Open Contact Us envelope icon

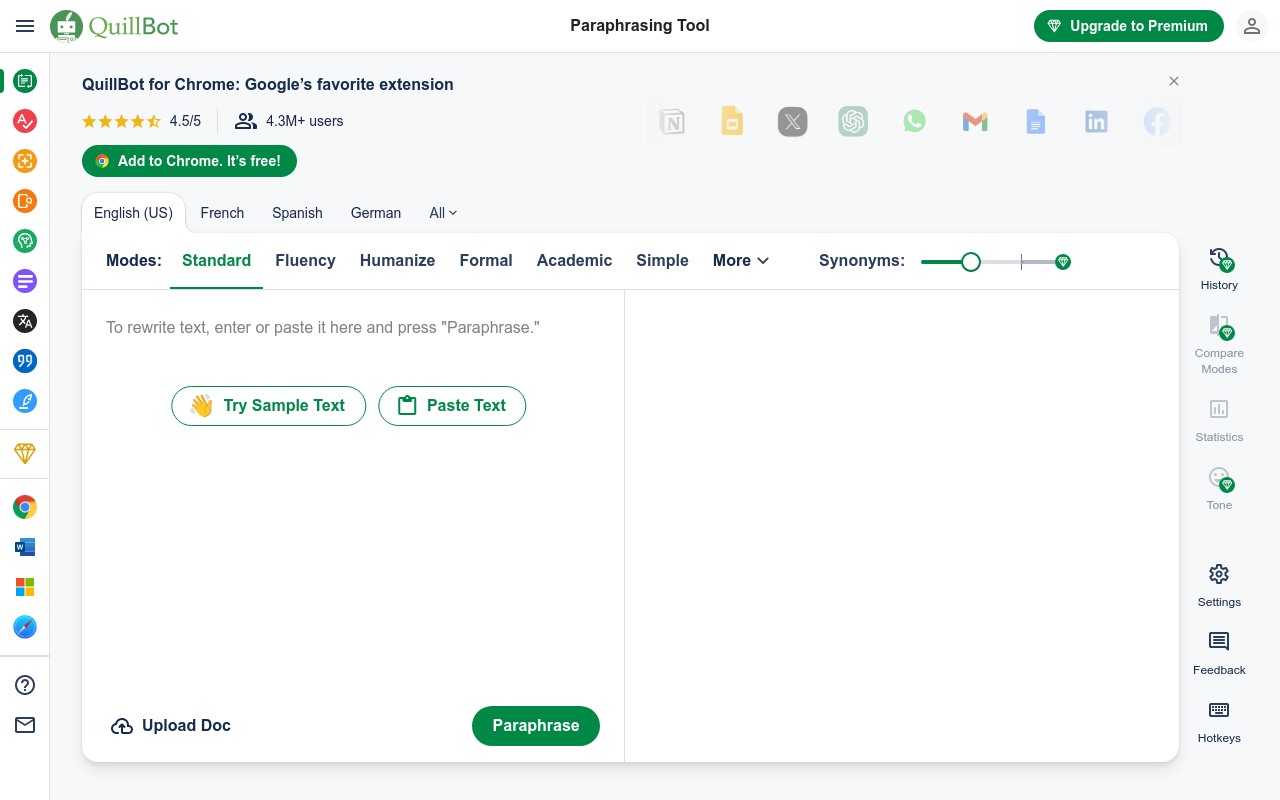[x=25, y=725]
